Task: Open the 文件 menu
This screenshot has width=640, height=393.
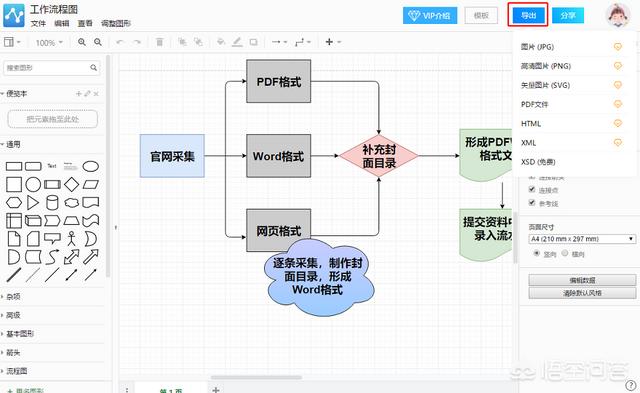Action: [x=38, y=24]
